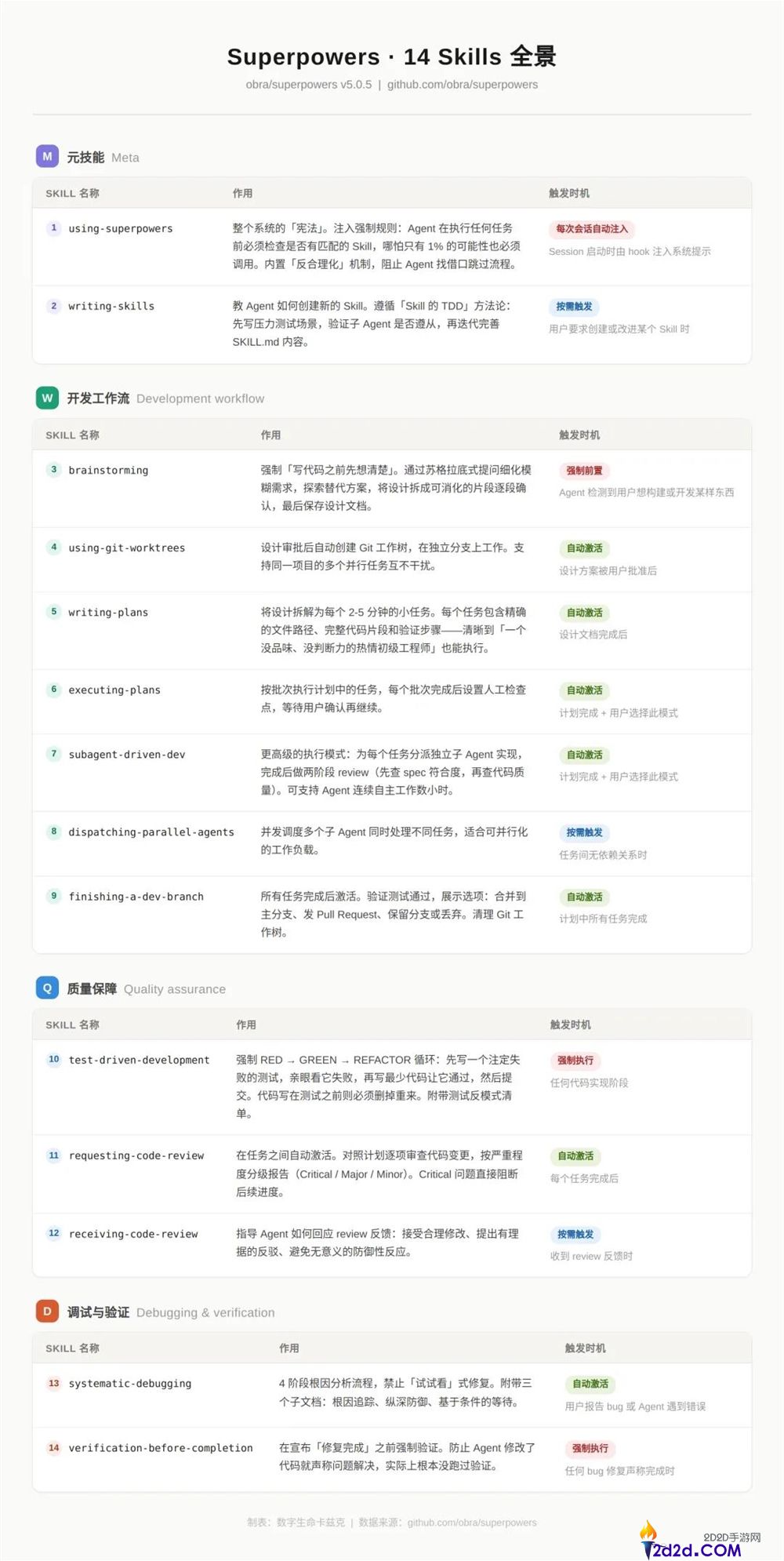The height and width of the screenshot is (1561, 784).
Task: Select the finishing-a-dev-branch skill name
Action: (136, 896)
